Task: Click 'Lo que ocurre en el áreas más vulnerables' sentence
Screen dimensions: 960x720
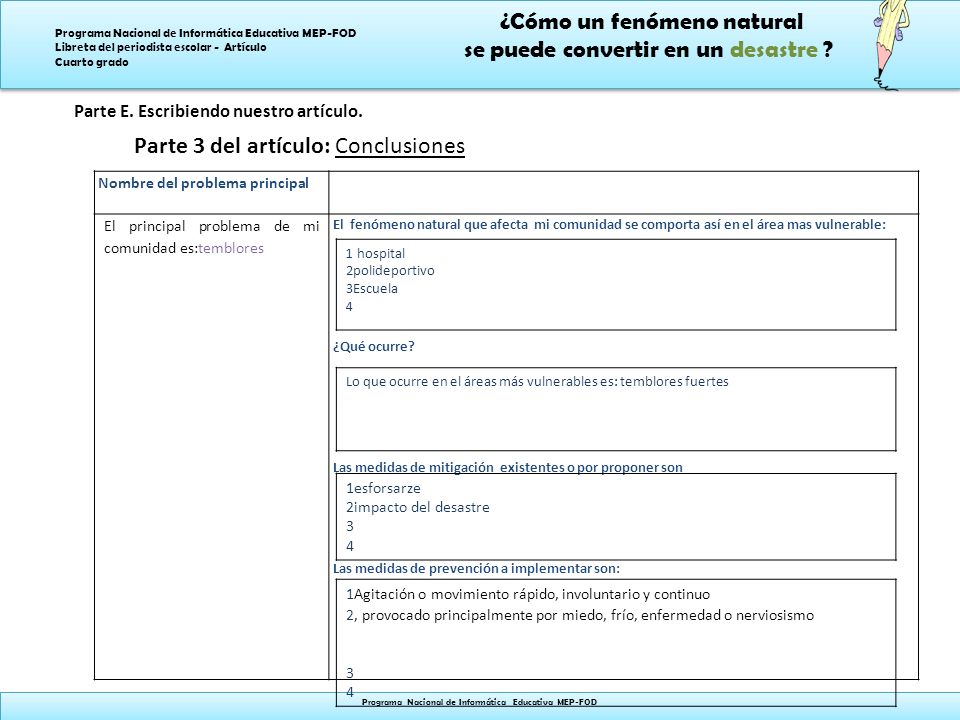Action: tap(537, 381)
